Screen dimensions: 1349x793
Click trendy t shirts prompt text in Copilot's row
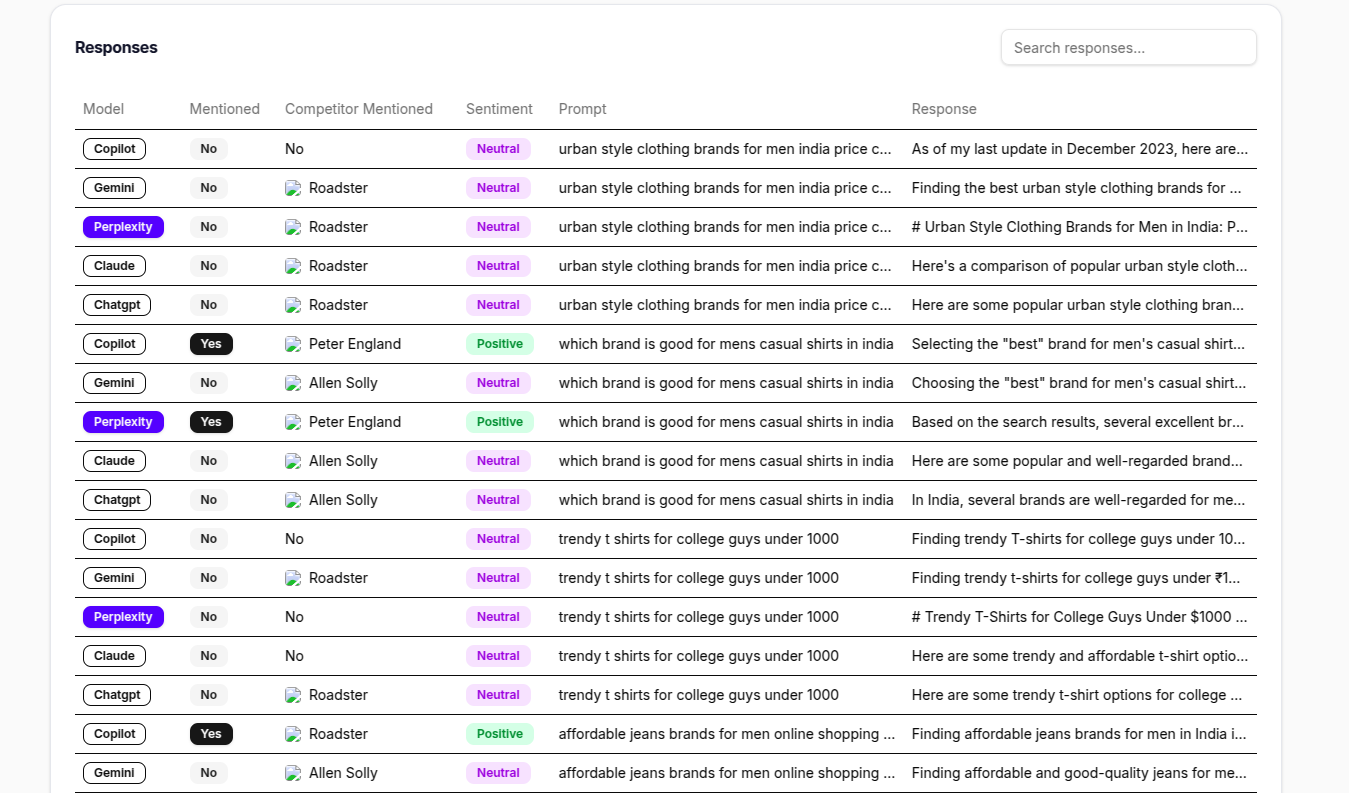click(x=699, y=539)
